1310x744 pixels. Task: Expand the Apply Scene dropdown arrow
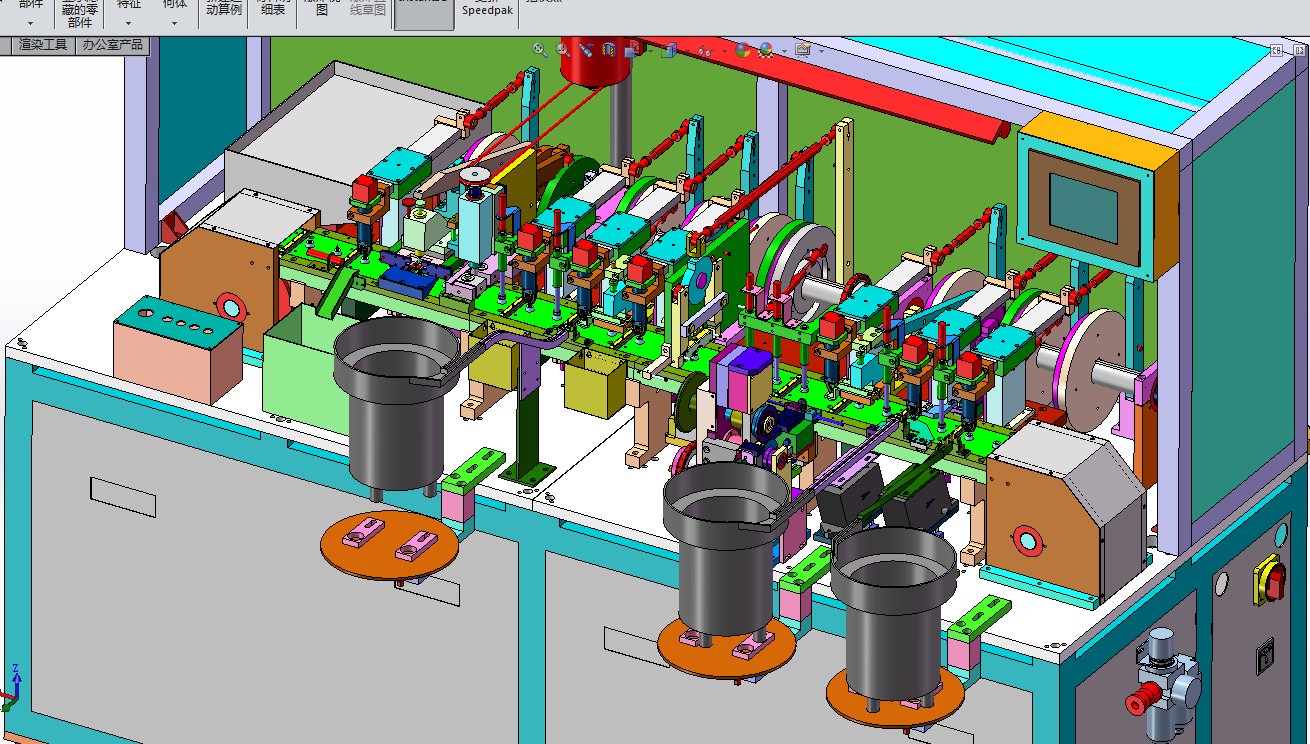click(784, 51)
